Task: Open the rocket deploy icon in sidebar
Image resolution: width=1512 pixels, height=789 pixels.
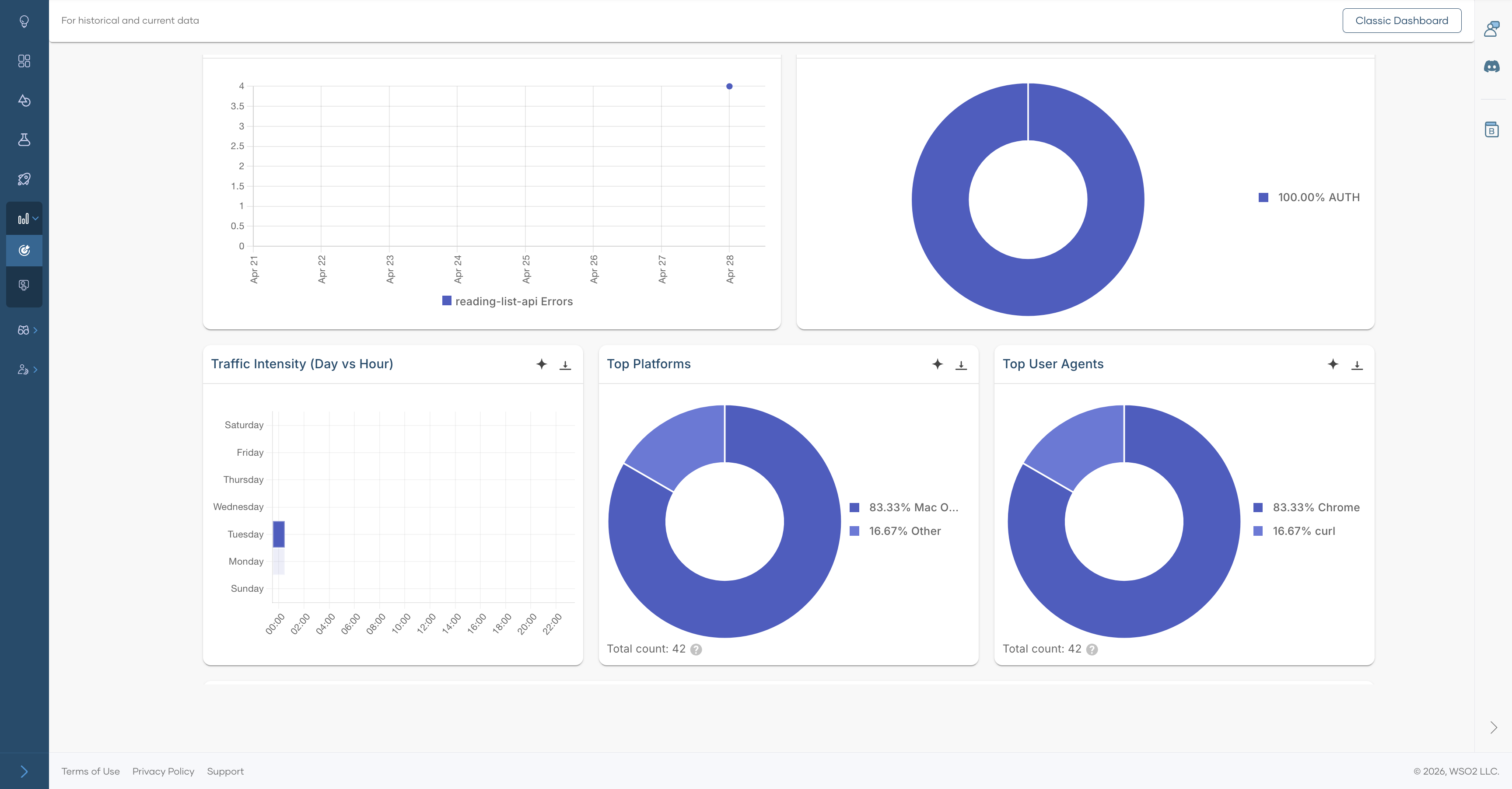Action: [24, 179]
